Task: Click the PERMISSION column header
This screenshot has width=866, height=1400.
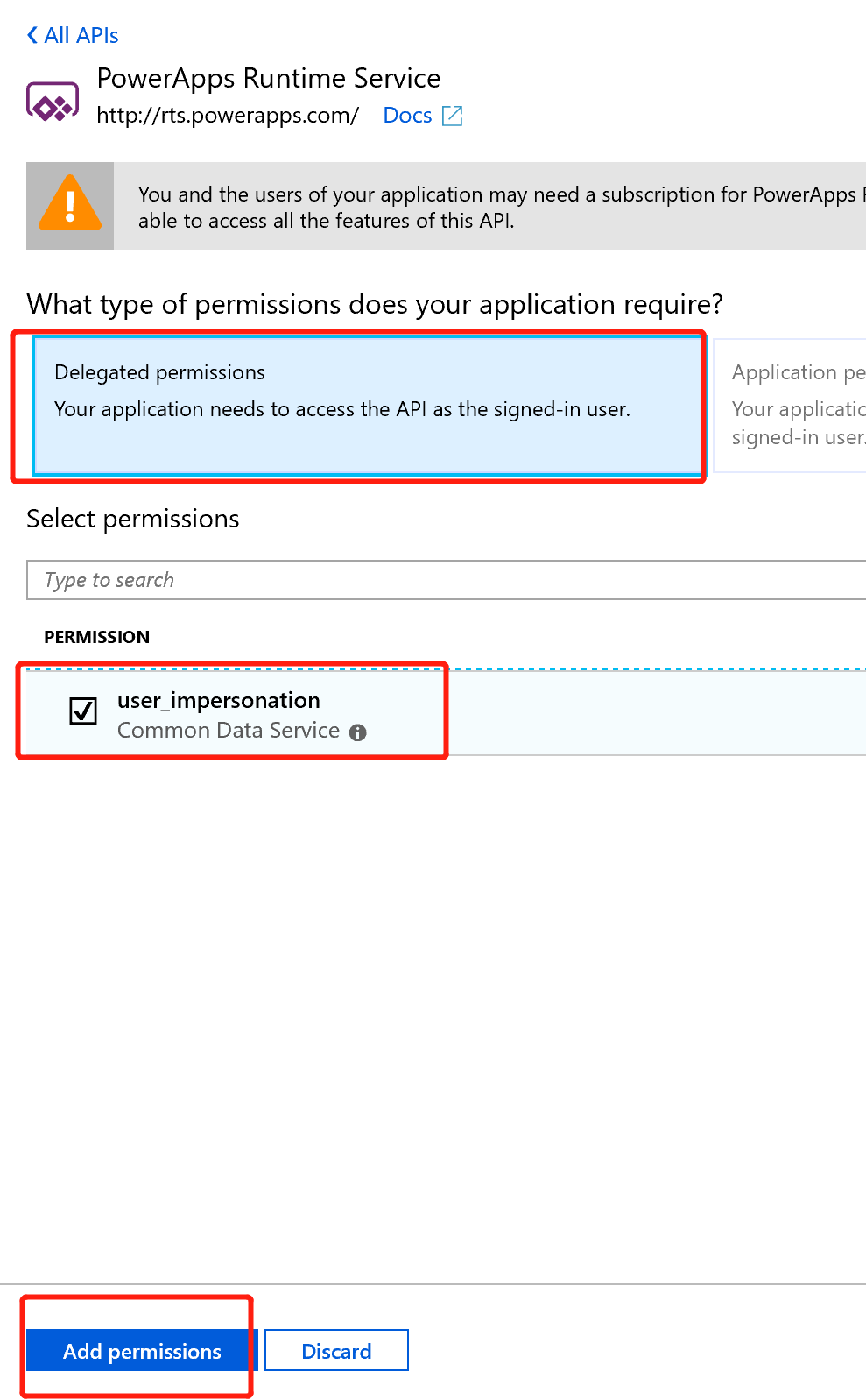Action: tap(97, 637)
